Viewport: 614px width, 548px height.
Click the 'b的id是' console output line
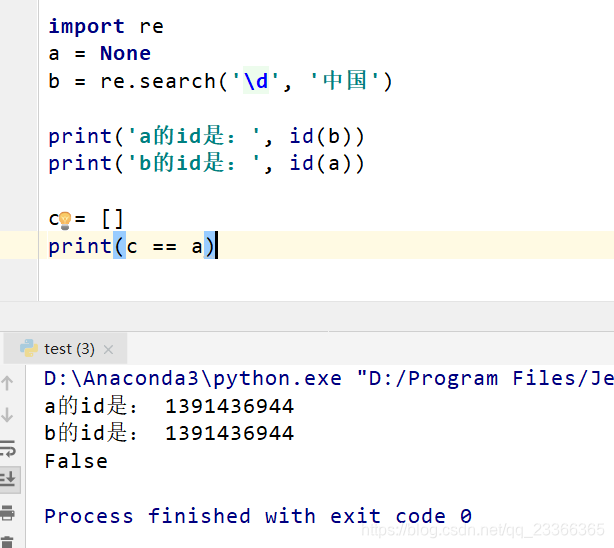169,433
